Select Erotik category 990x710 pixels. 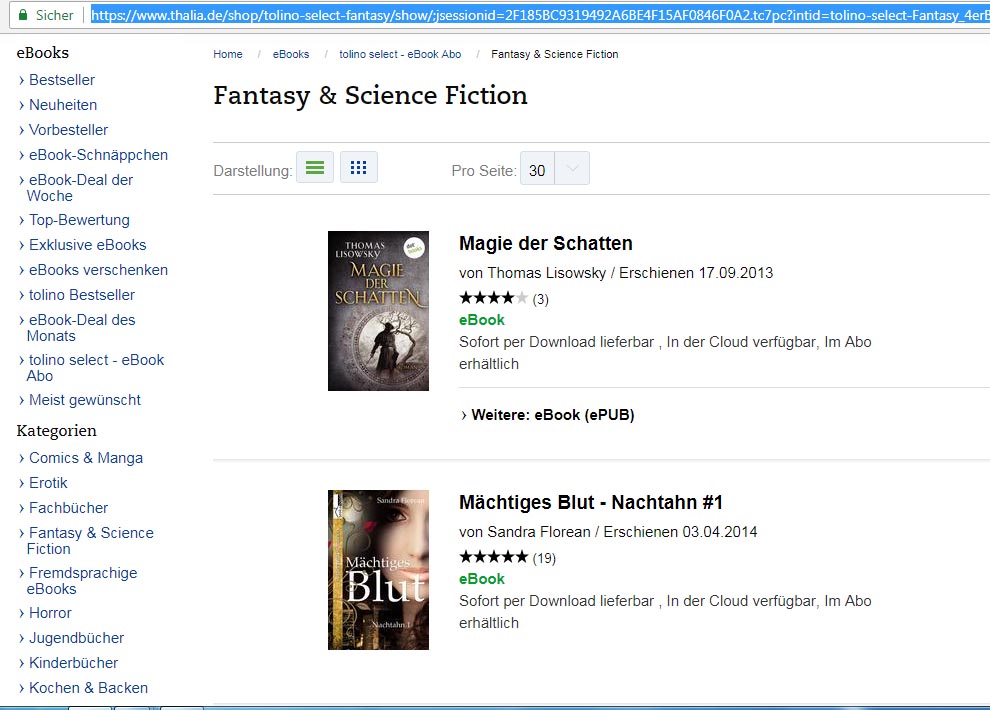tap(48, 483)
